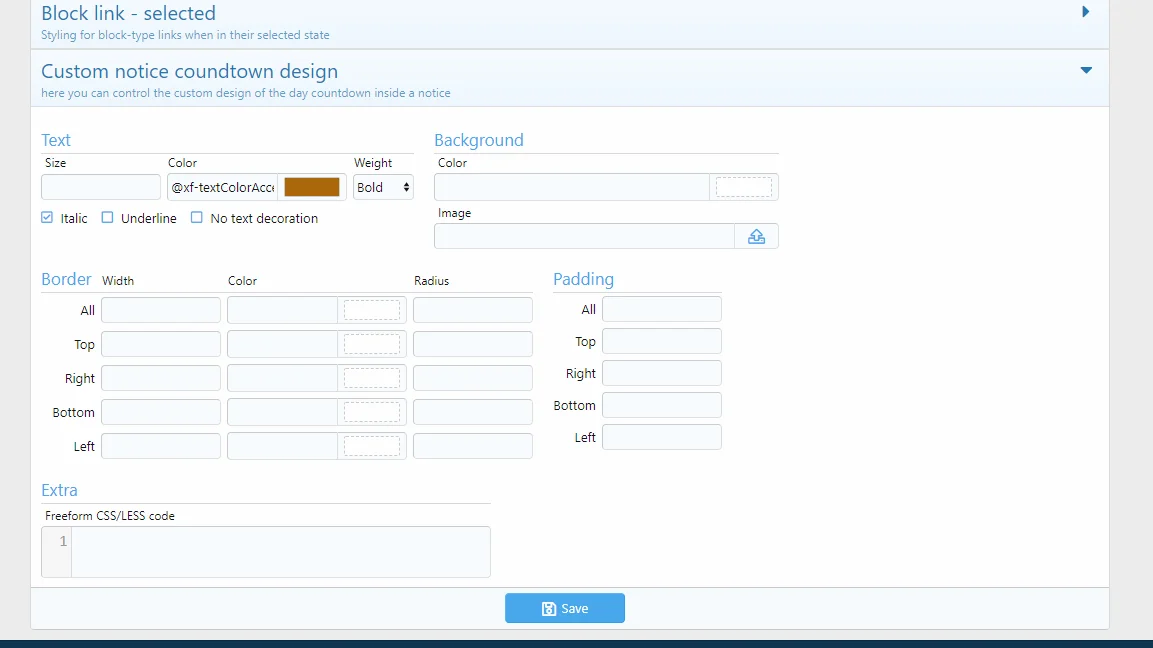The width and height of the screenshot is (1153, 648).
Task: Click the Freeform CSS/LESS code editor
Action: click(280, 552)
